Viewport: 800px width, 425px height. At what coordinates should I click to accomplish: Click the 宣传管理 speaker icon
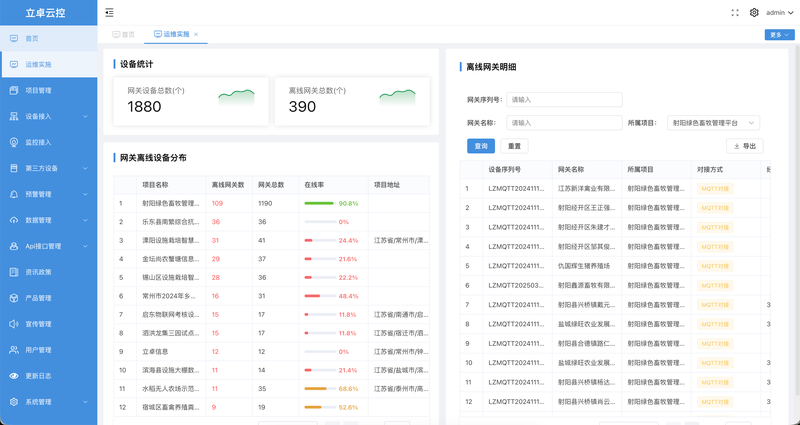pyautogui.click(x=14, y=324)
